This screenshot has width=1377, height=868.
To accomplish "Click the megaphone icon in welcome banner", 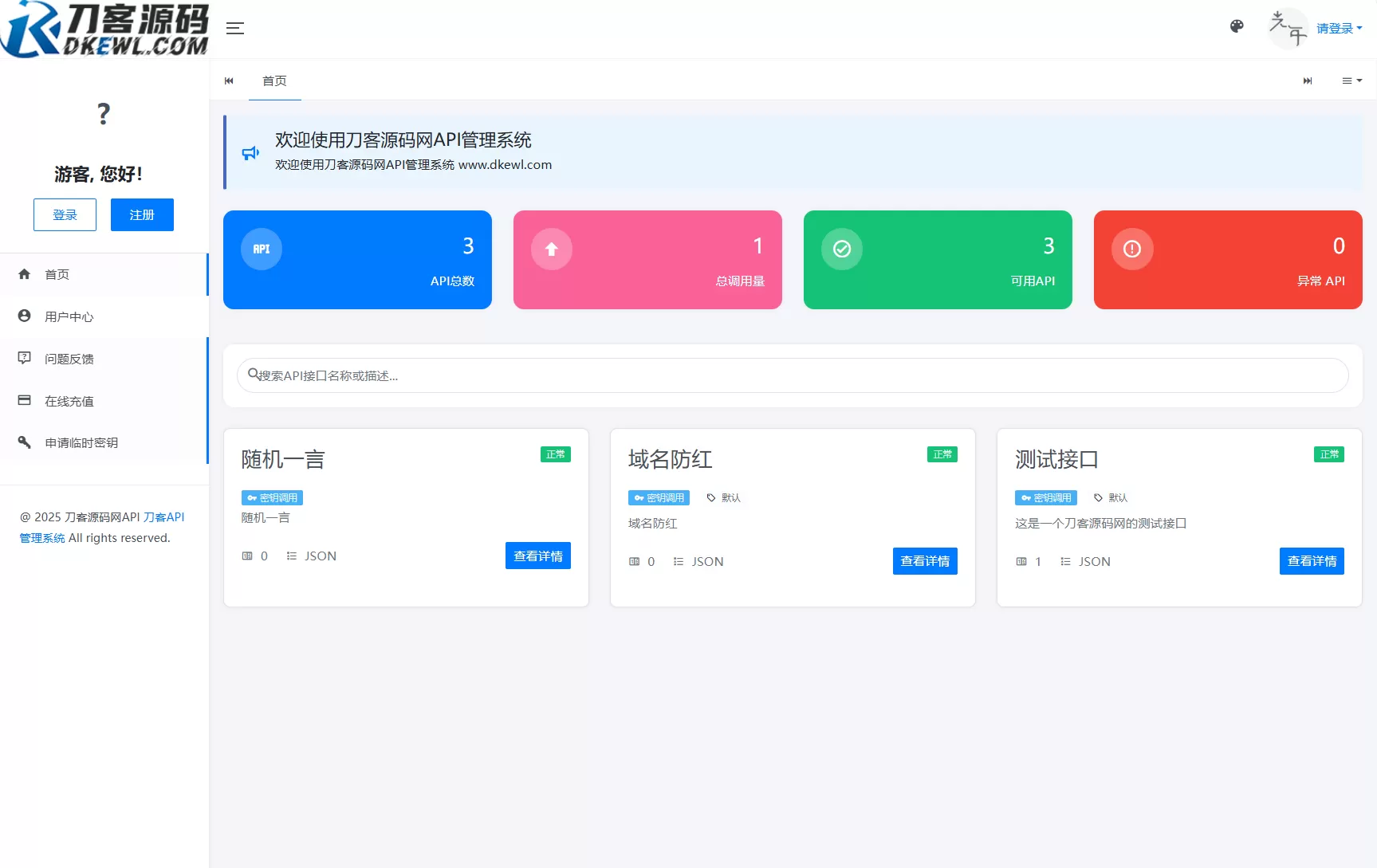I will [250, 152].
